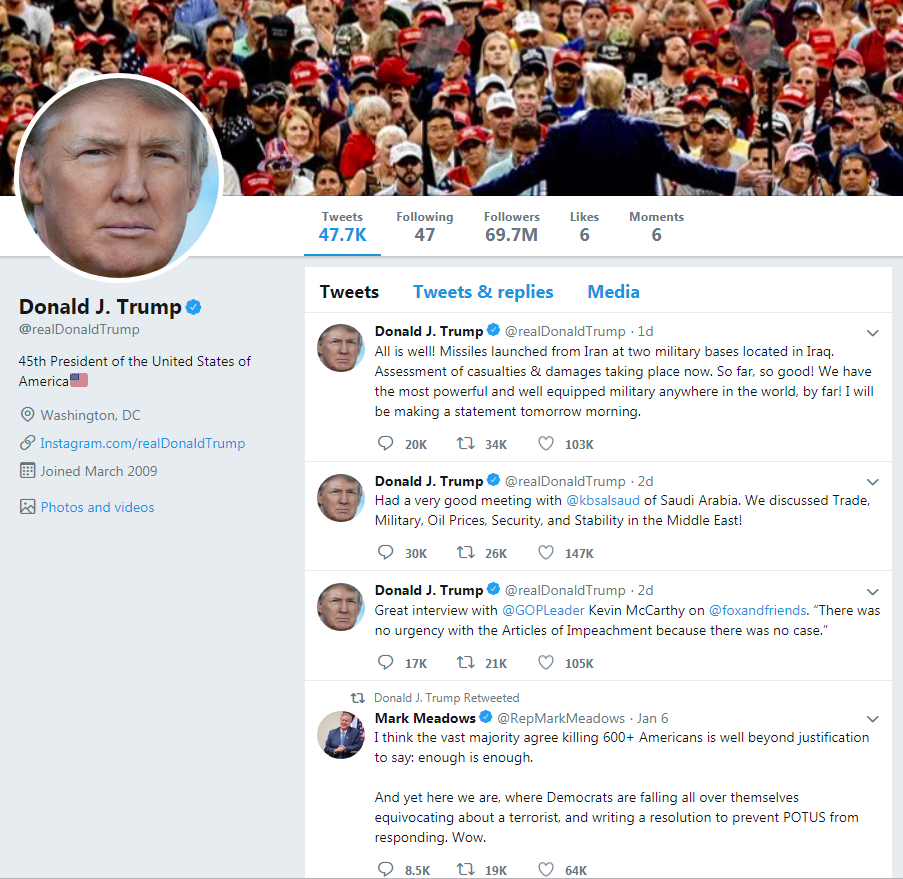Viewport: 903px width, 879px height.
Task: Follow the @kbsalsaud mention link
Action: pyautogui.click(x=603, y=500)
